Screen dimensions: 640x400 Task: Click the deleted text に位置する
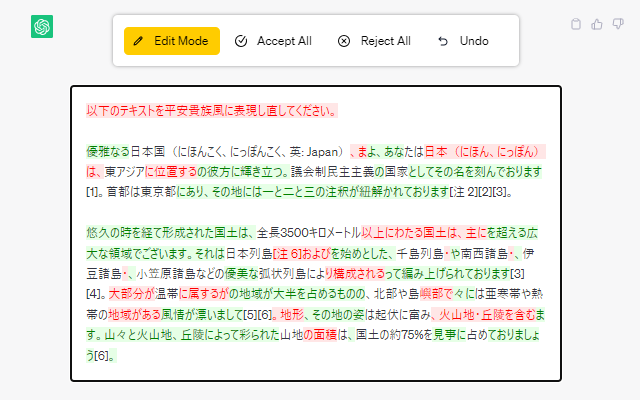[171, 172]
